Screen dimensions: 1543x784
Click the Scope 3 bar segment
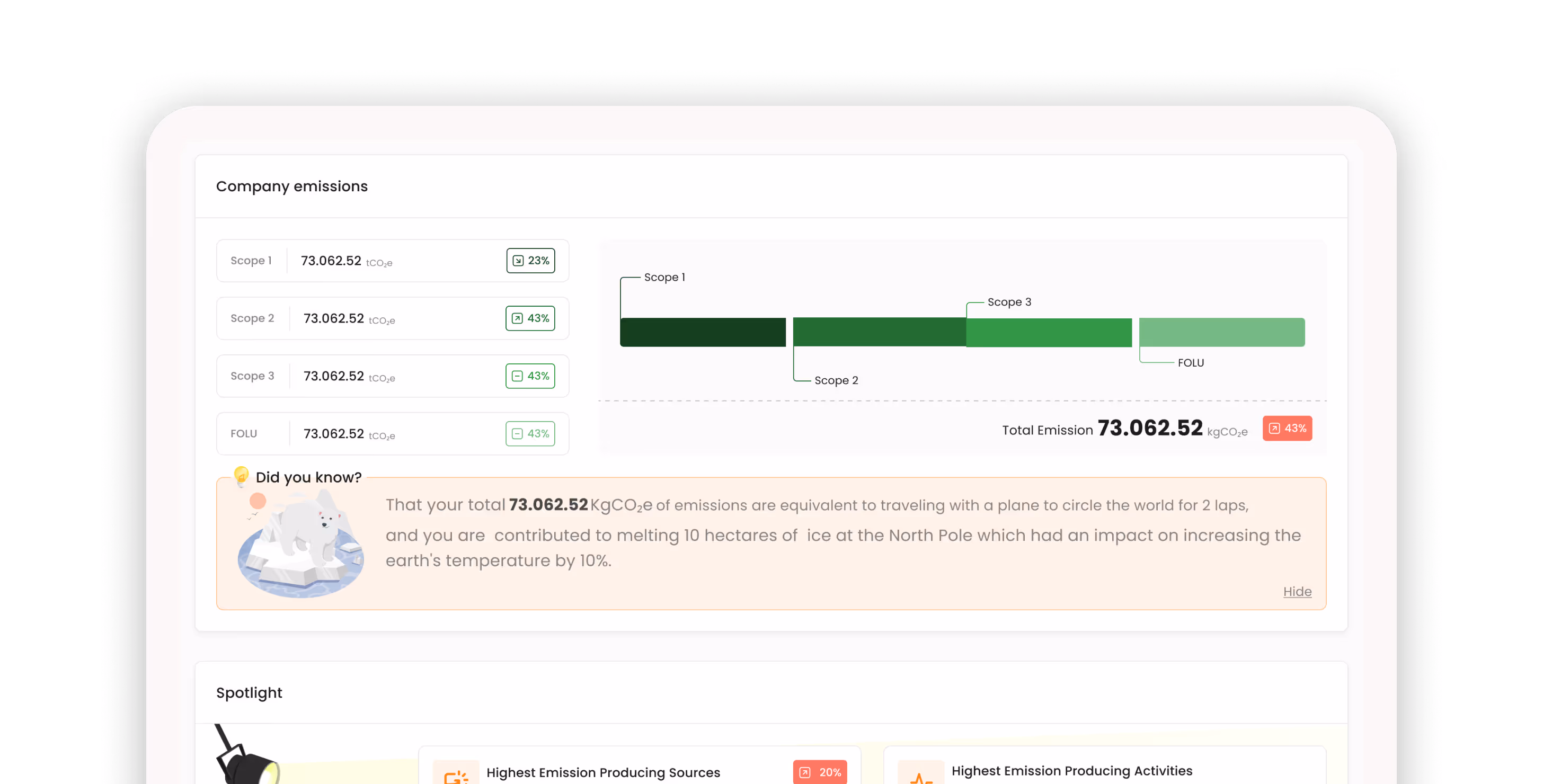pyautogui.click(x=1048, y=333)
